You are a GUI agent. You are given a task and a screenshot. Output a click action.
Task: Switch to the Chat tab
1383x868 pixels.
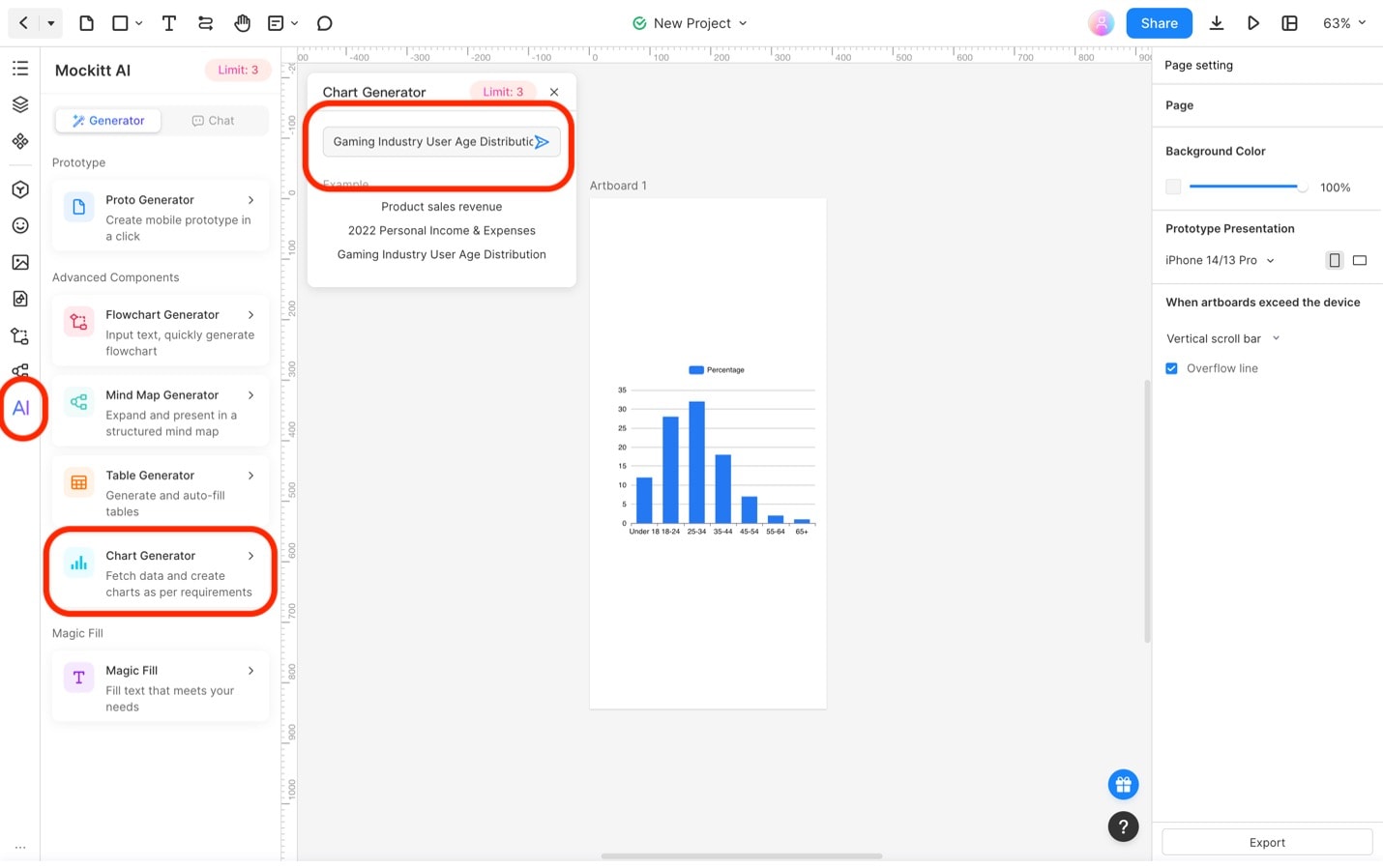214,121
